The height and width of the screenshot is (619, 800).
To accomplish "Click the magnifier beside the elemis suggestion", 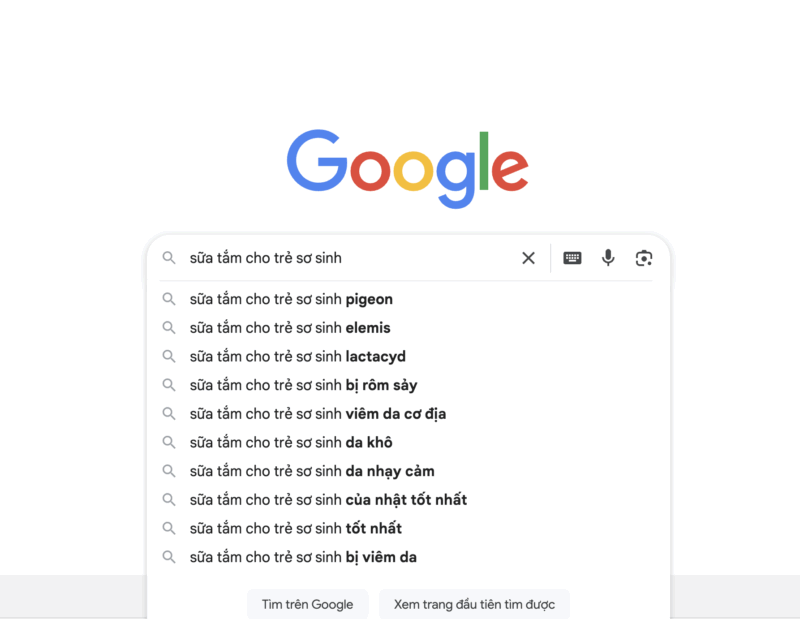I will [168, 327].
